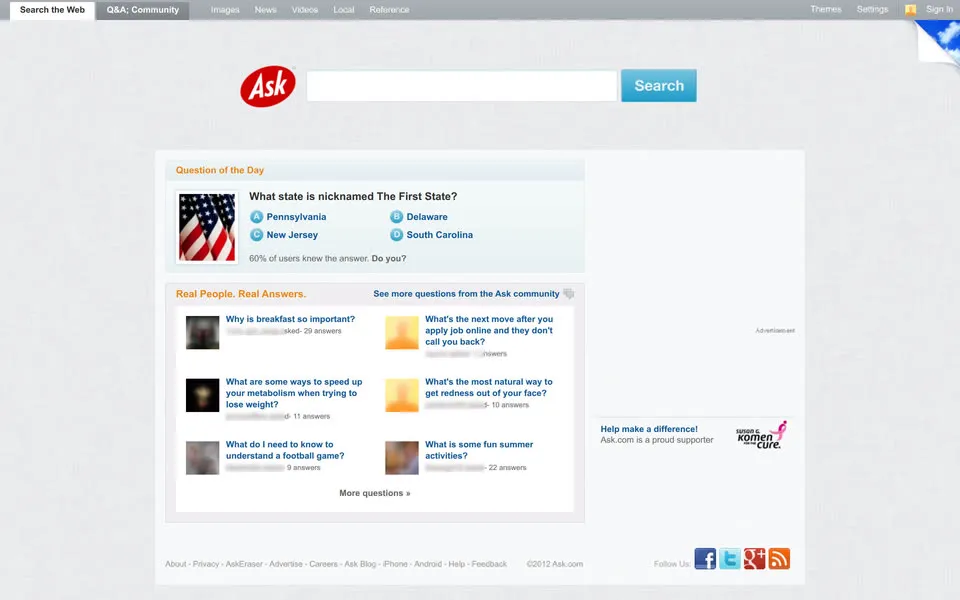Screen dimensions: 960x600
Task: Focus the main search input box
Action: 462,86
